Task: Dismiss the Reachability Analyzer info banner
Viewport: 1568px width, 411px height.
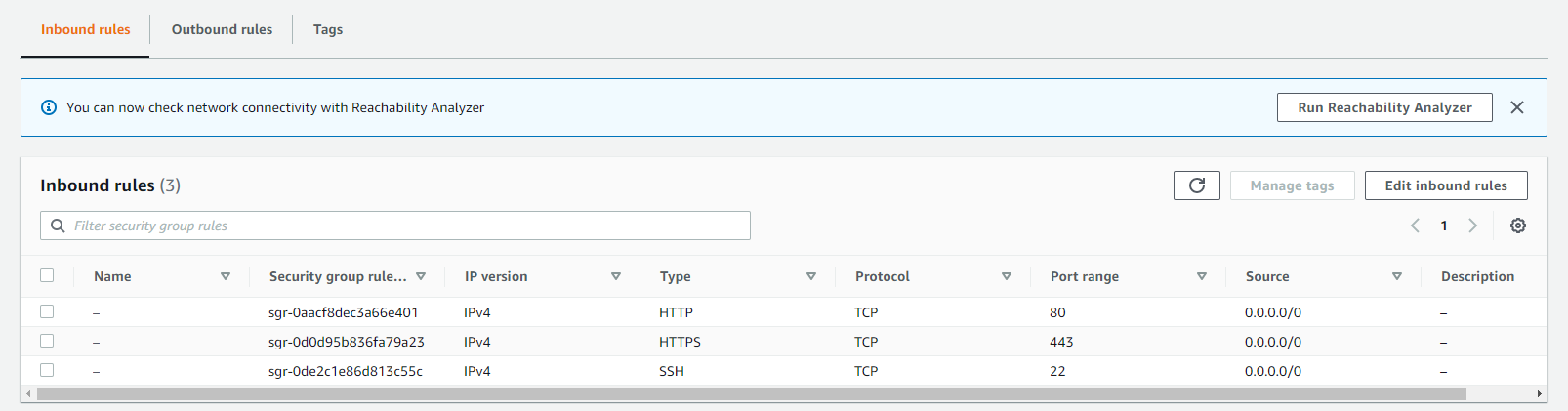Action: (1517, 107)
